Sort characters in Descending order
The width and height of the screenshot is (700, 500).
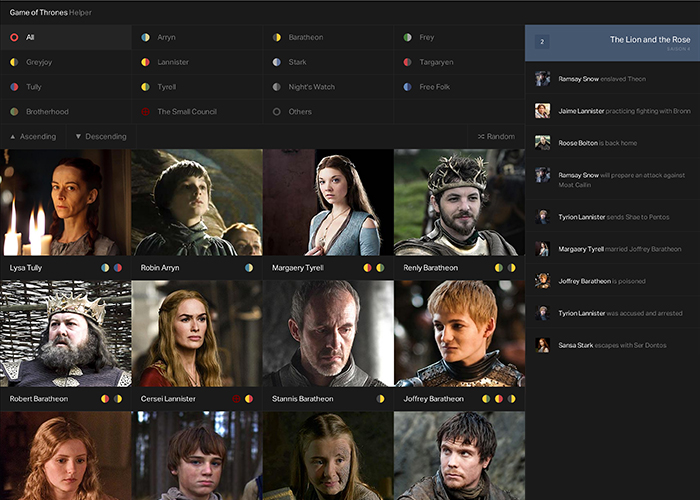(101, 137)
